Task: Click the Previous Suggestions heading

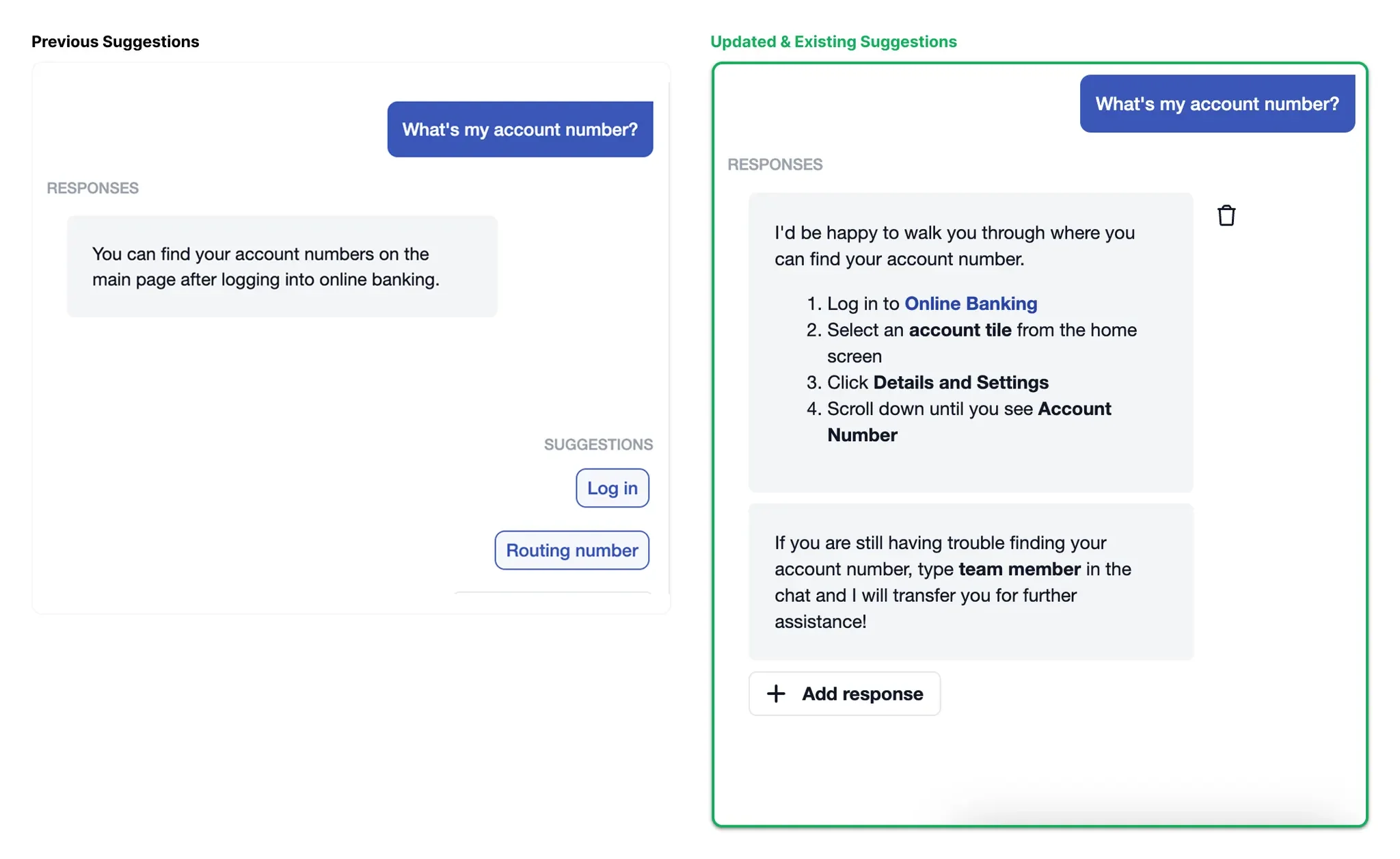Action: [x=116, y=42]
